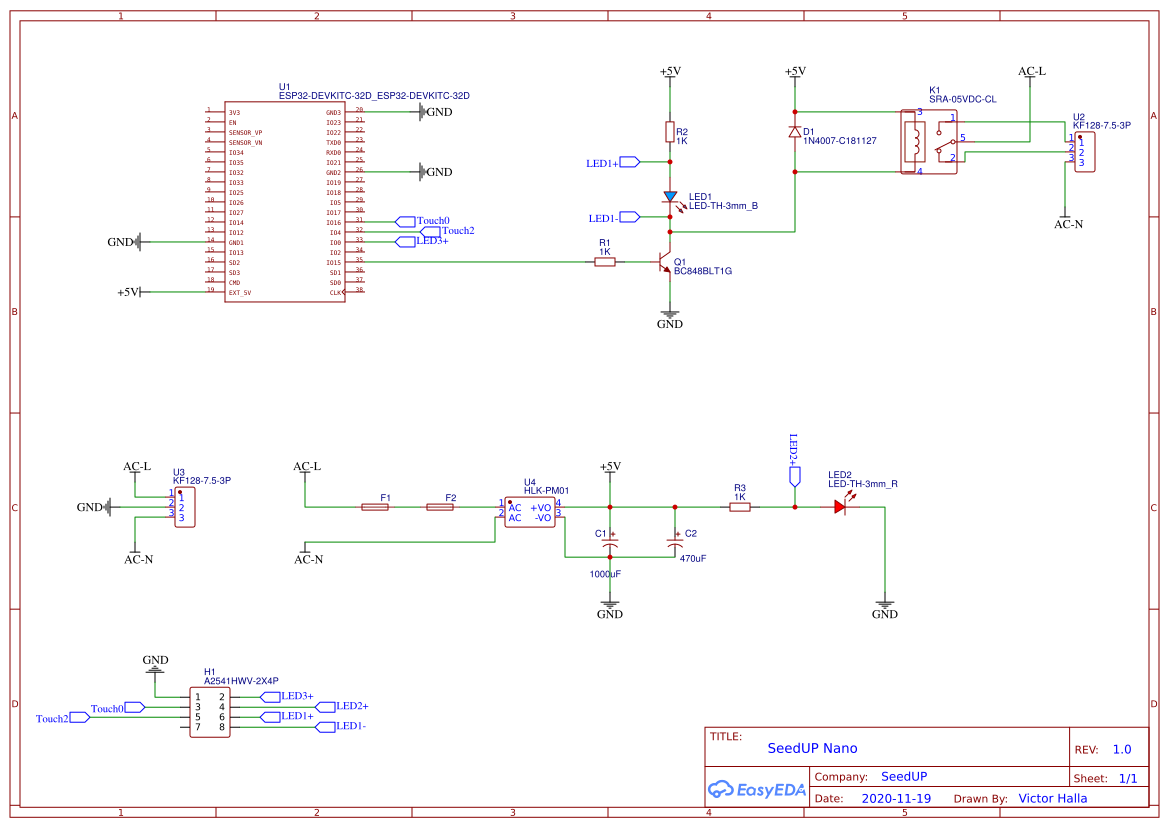Click the REV value 1.0

(x=1122, y=750)
